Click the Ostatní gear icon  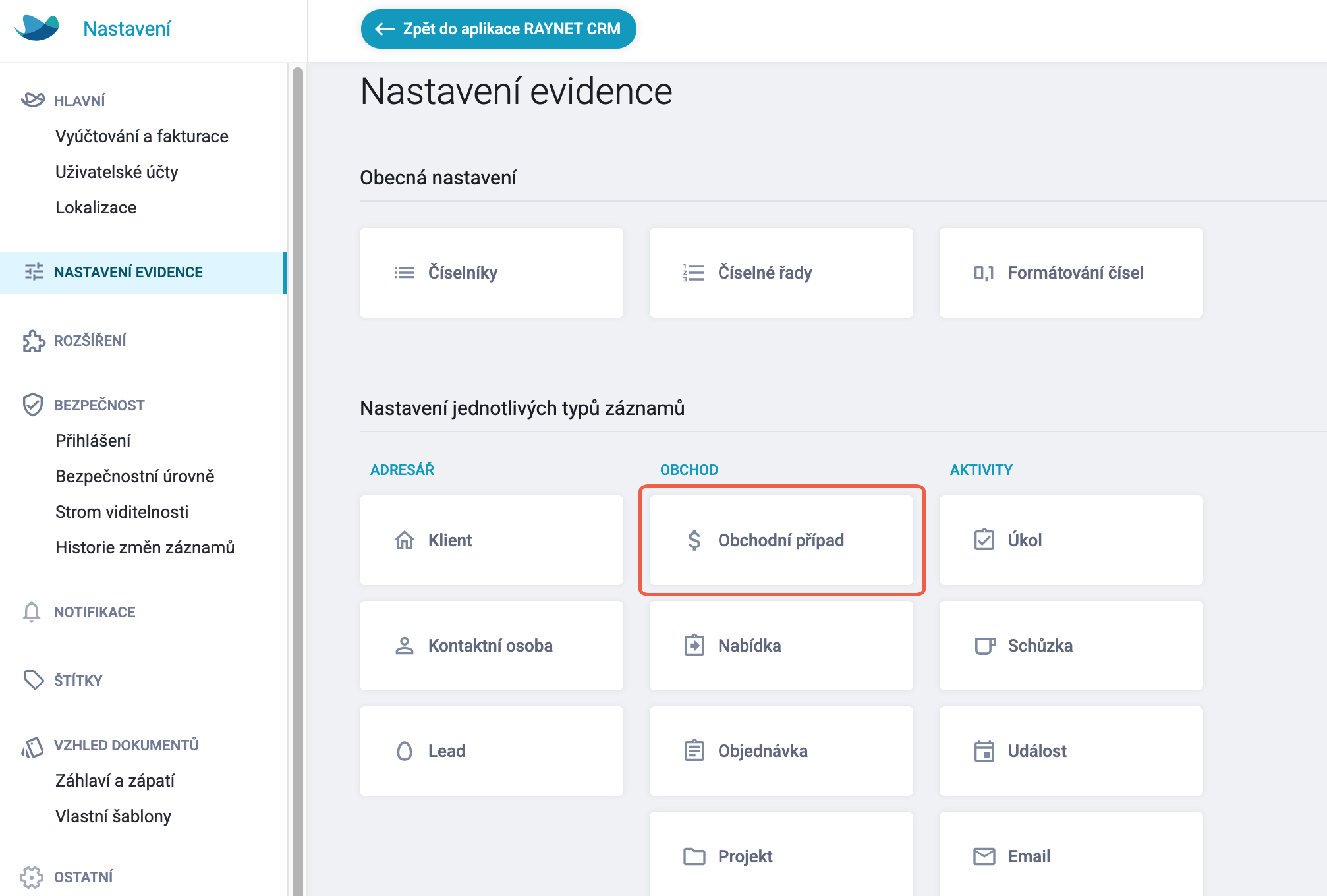coord(32,877)
